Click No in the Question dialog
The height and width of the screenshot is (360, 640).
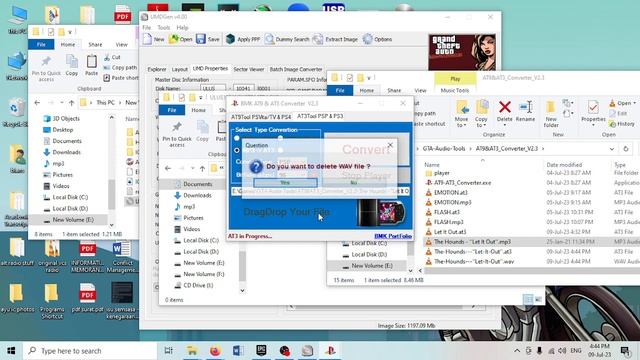[x=354, y=183]
